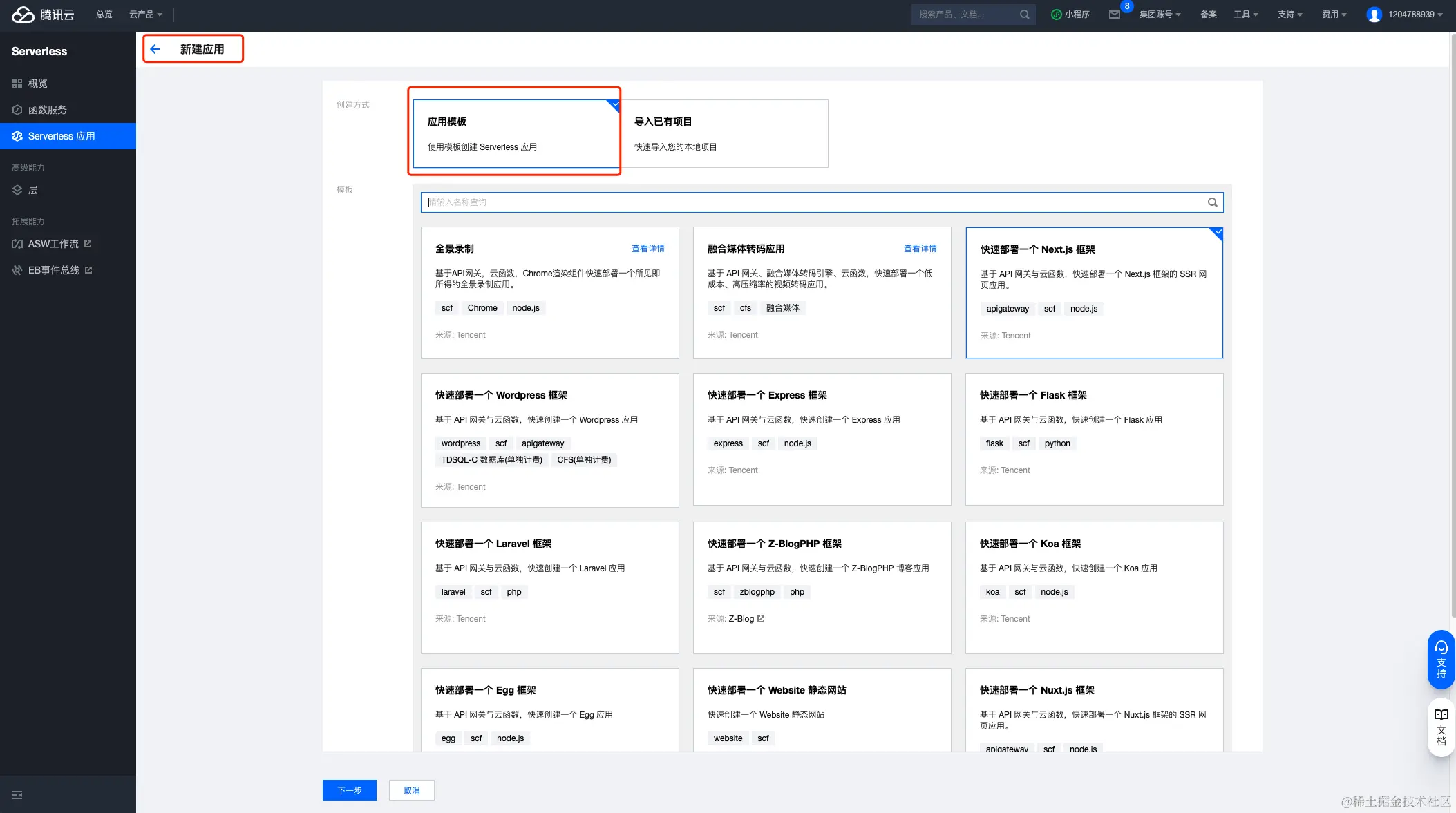
Task: Open 层 in the sidebar
Action: [32, 190]
